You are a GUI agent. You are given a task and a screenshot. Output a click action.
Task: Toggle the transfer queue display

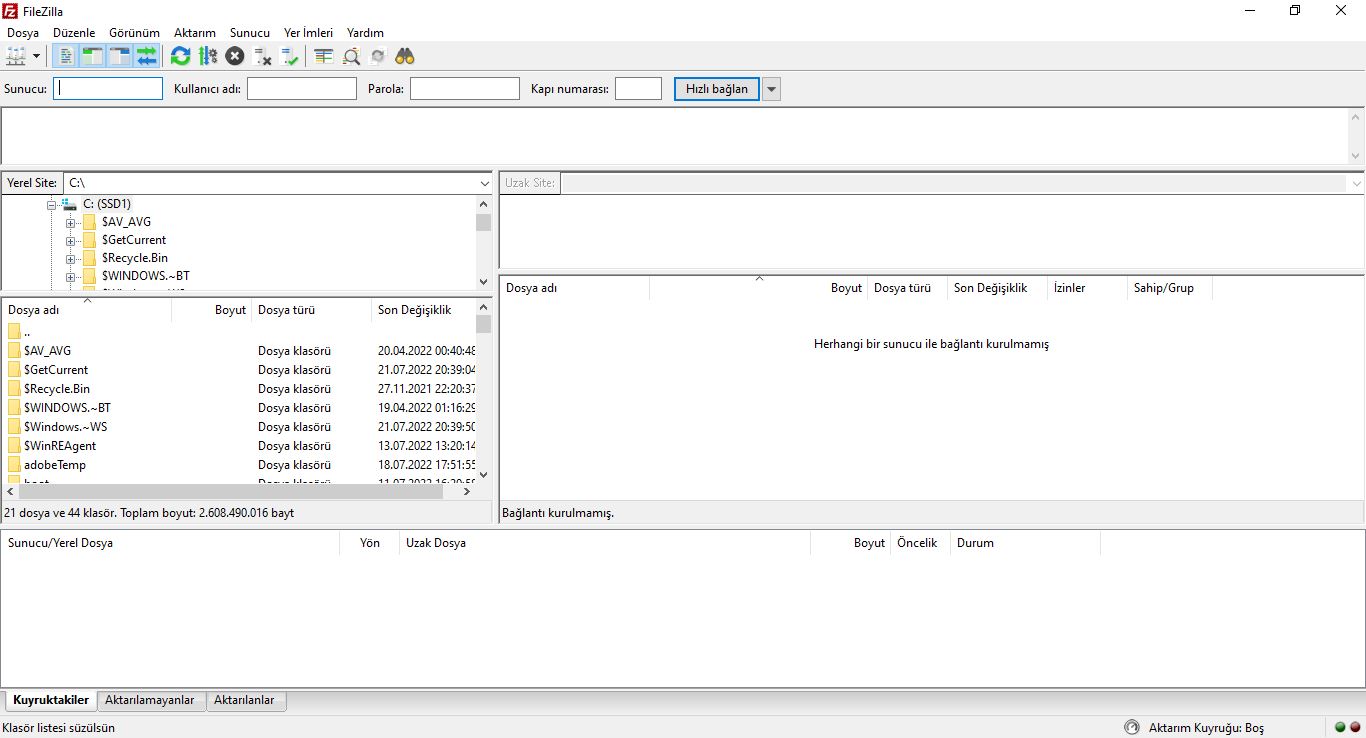pyautogui.click(x=147, y=56)
